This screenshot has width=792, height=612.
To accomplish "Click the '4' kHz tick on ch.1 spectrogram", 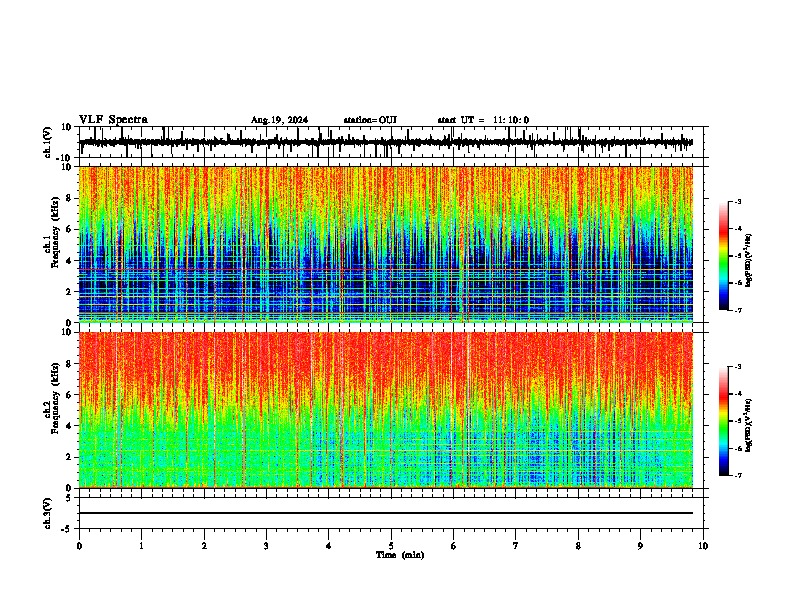I will click(x=69, y=261).
